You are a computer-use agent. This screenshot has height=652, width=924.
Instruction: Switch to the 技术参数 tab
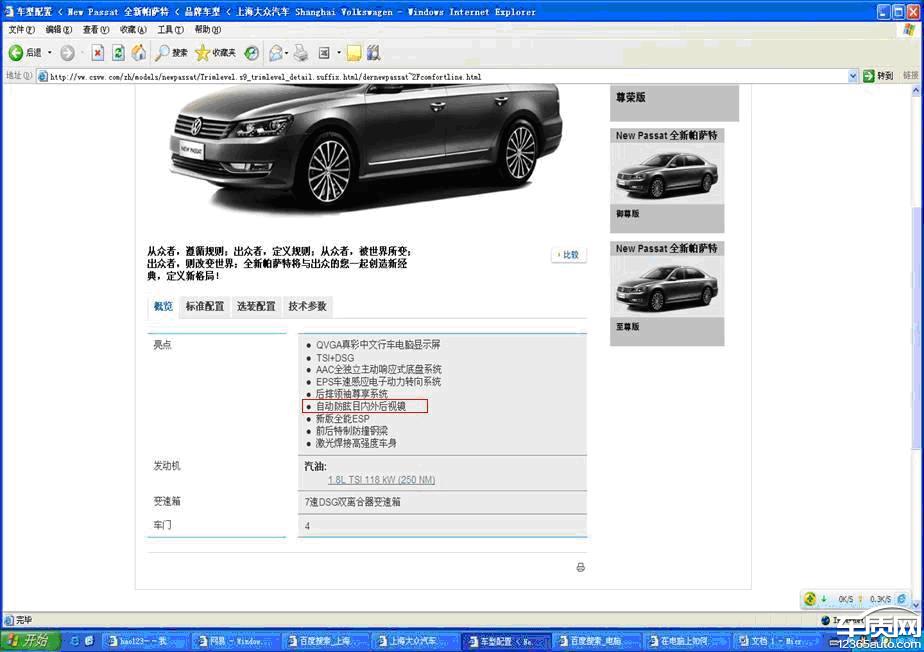coord(308,306)
